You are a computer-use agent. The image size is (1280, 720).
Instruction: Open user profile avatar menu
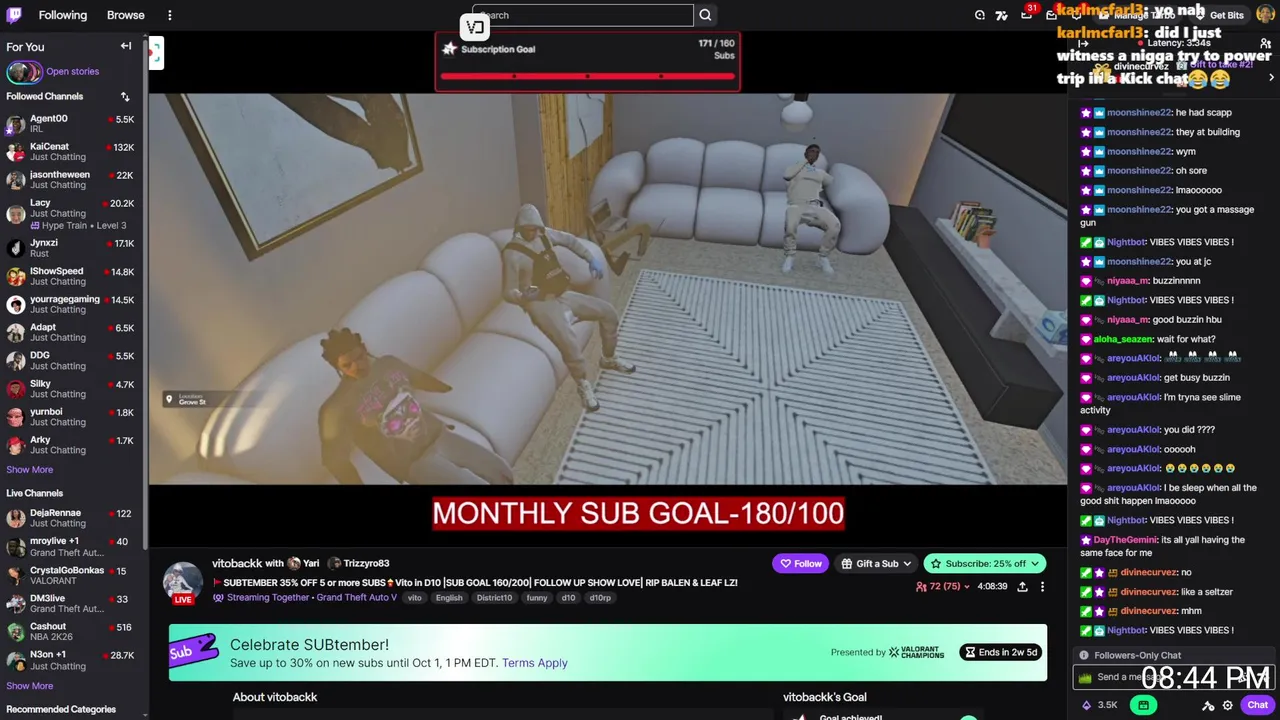(1265, 15)
